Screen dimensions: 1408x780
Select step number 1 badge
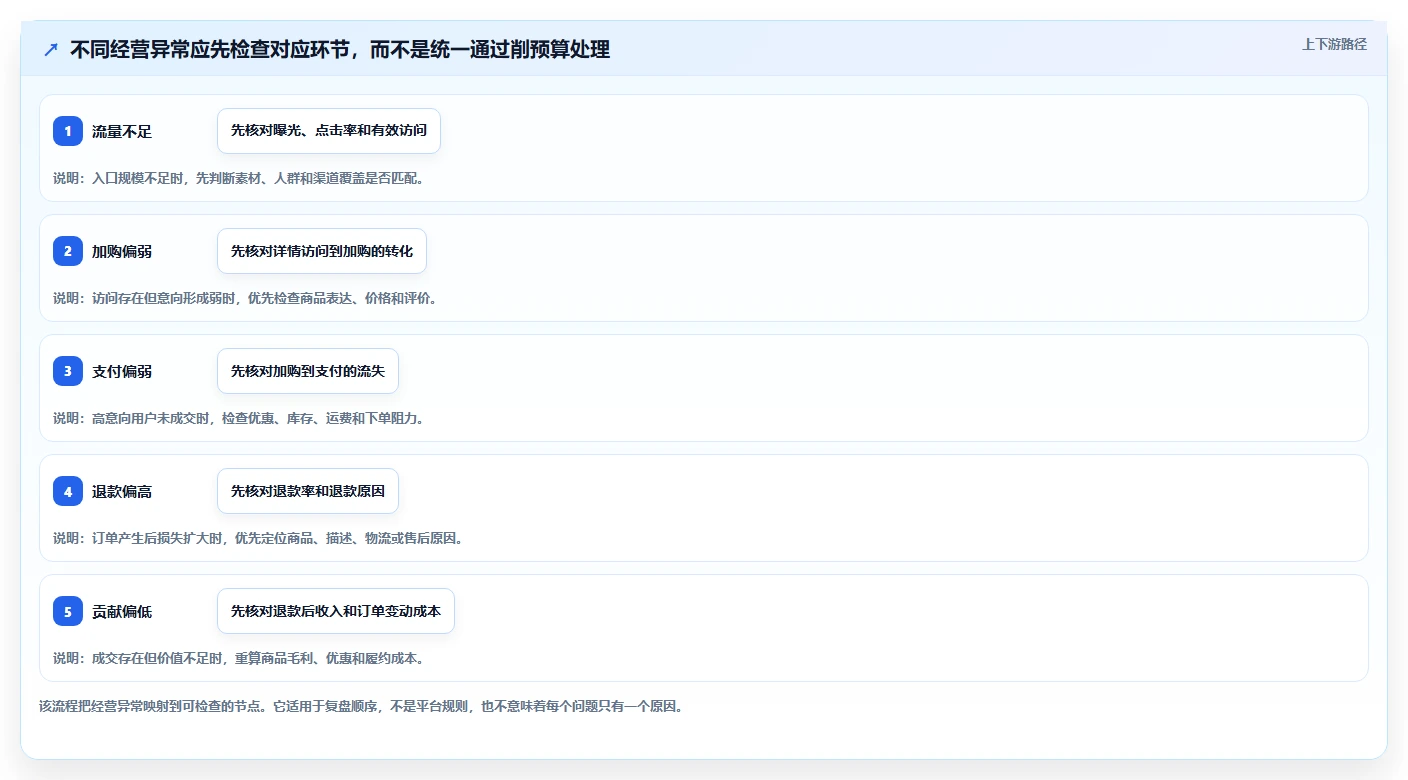point(68,131)
